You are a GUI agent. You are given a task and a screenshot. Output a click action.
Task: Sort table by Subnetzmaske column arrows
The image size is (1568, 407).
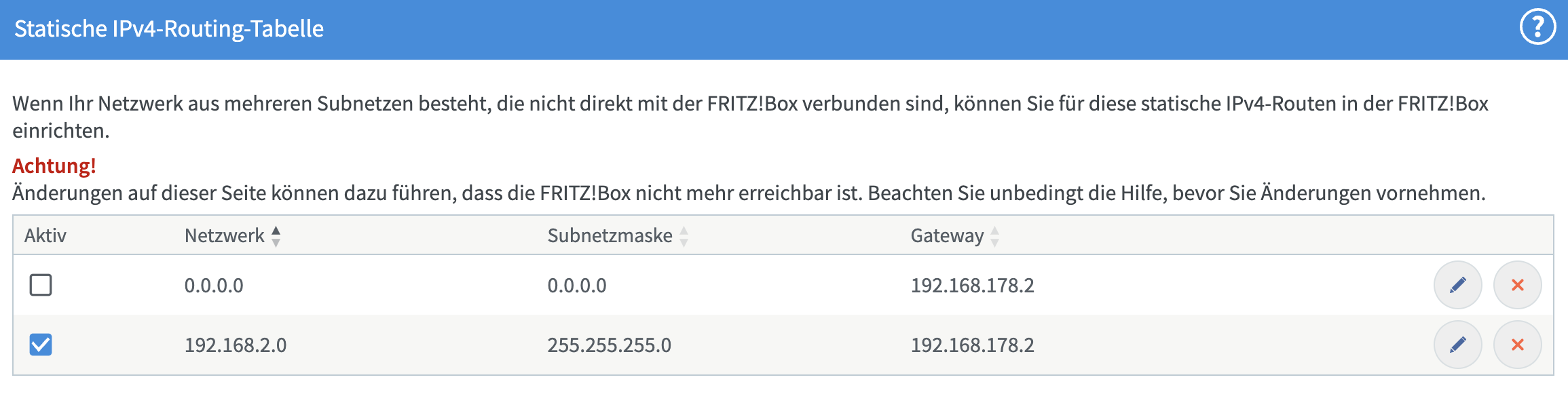click(684, 236)
